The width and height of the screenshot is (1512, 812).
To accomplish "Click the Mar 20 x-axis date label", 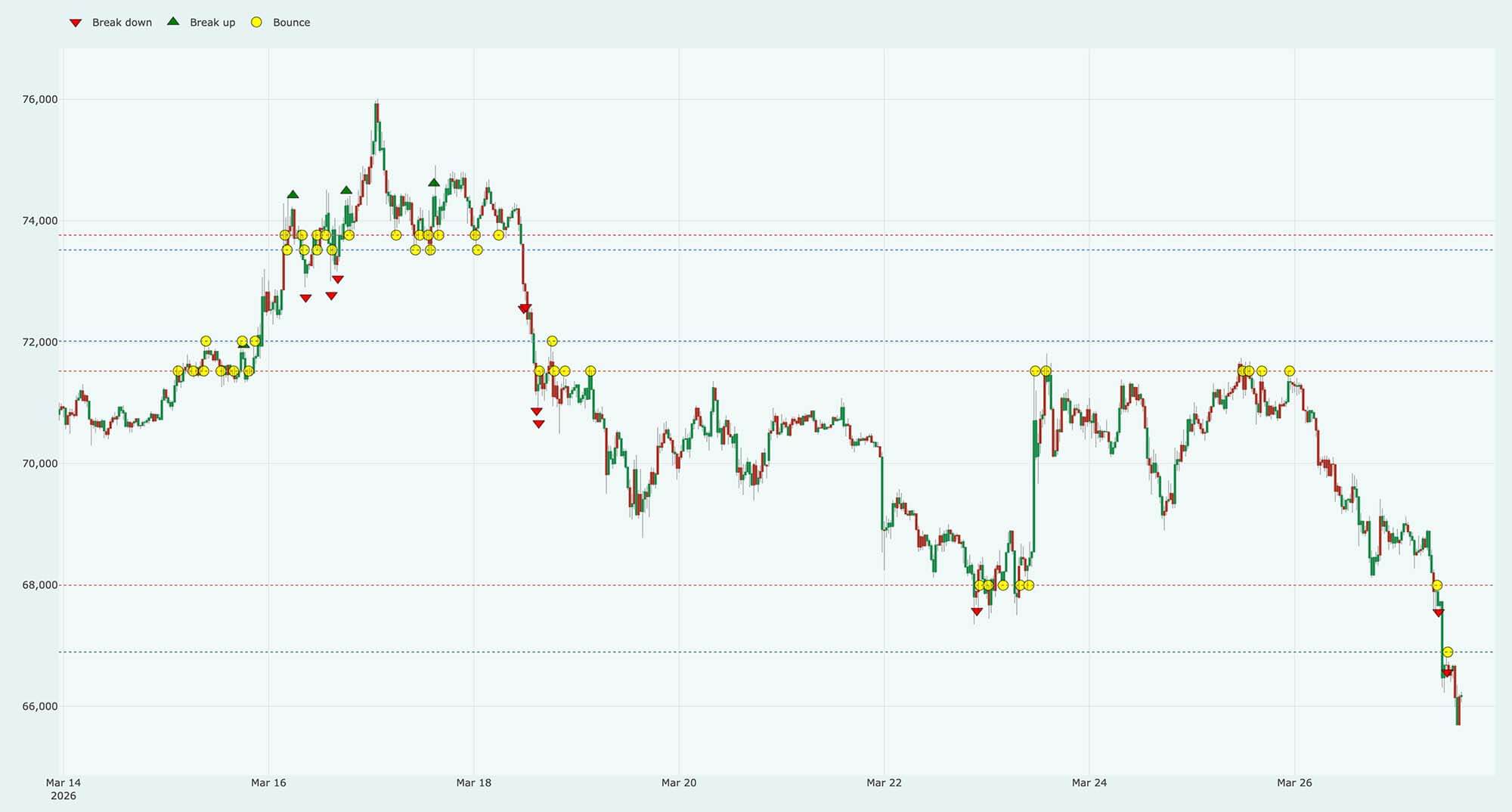I will (x=678, y=783).
